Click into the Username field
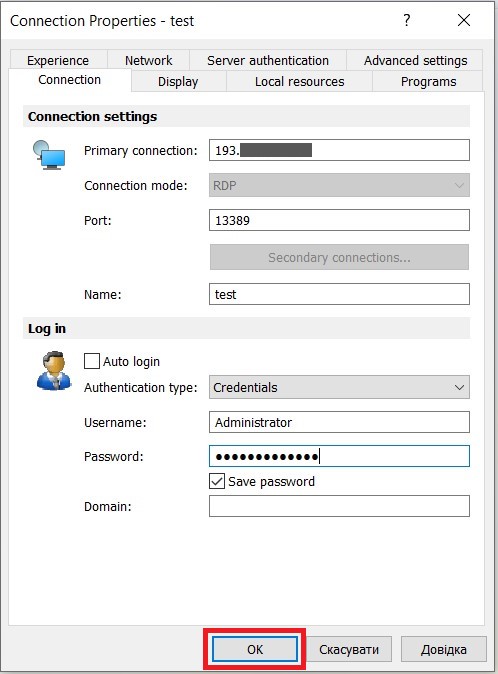This screenshot has width=498, height=674. pos(339,422)
